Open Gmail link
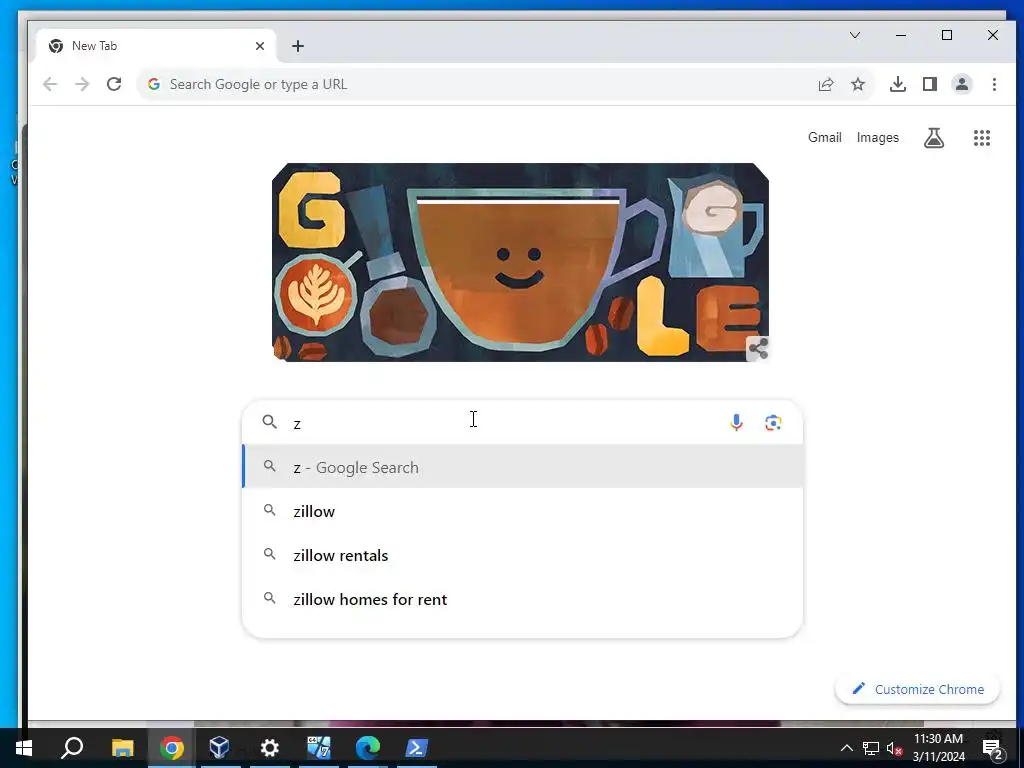Image resolution: width=1024 pixels, height=768 pixels. (824, 137)
